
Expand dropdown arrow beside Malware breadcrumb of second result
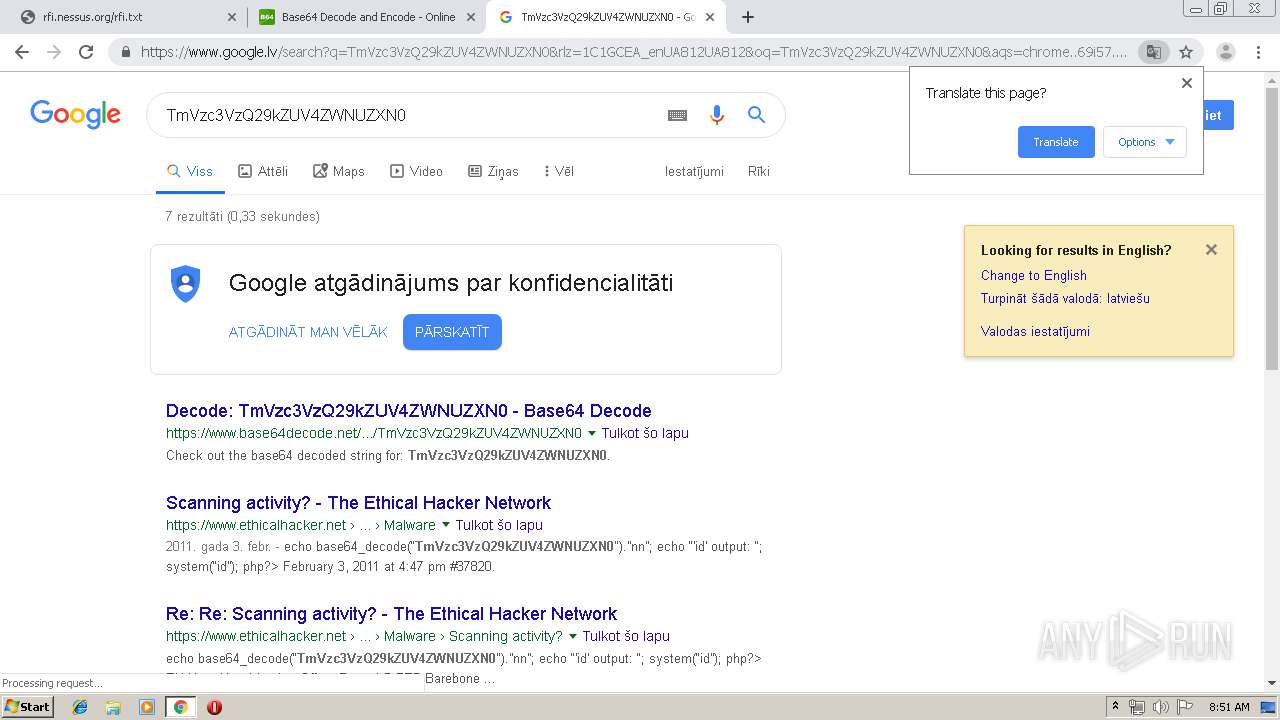pyautogui.click(x=446, y=525)
